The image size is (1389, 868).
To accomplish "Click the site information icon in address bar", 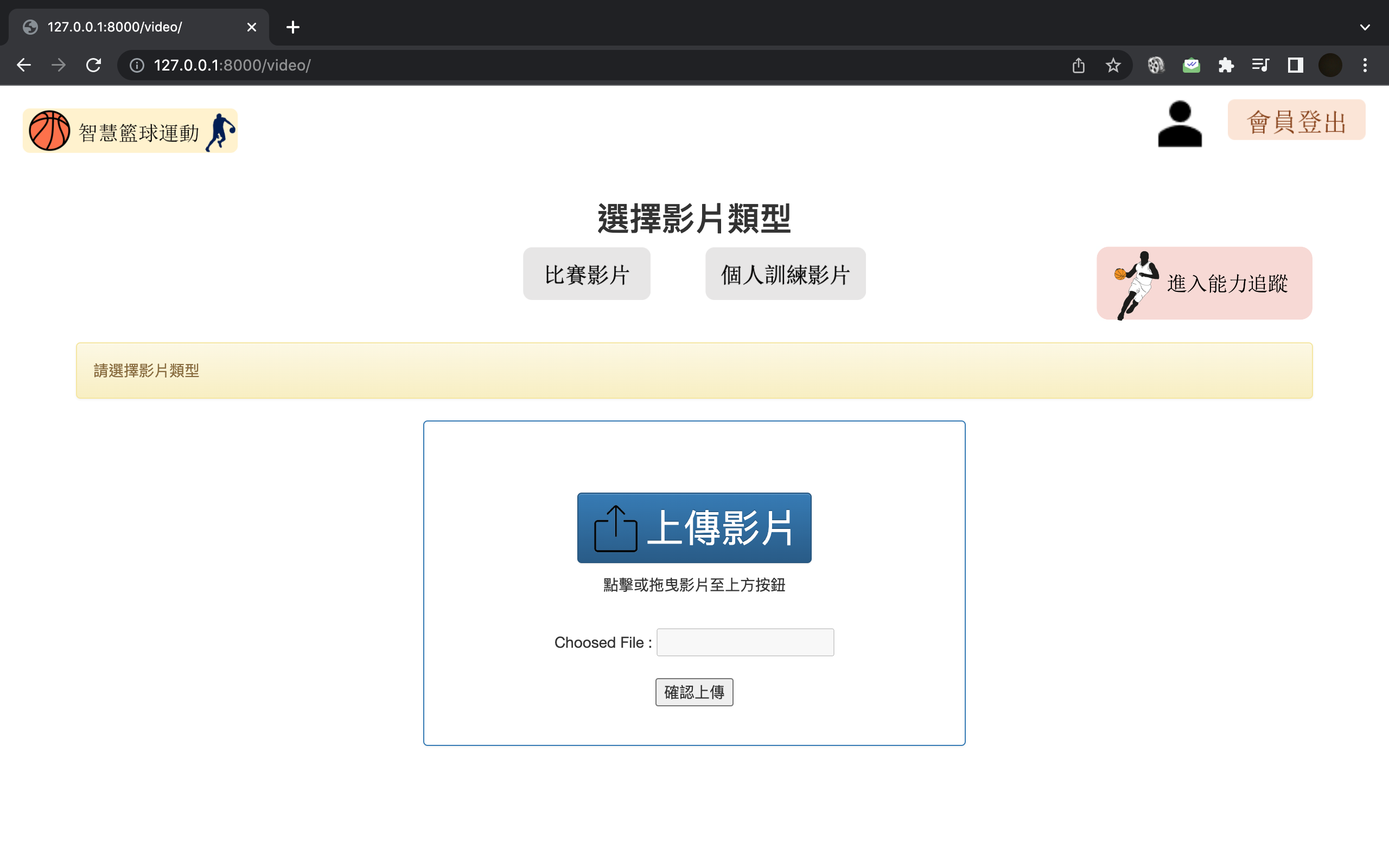I will pyautogui.click(x=137, y=66).
